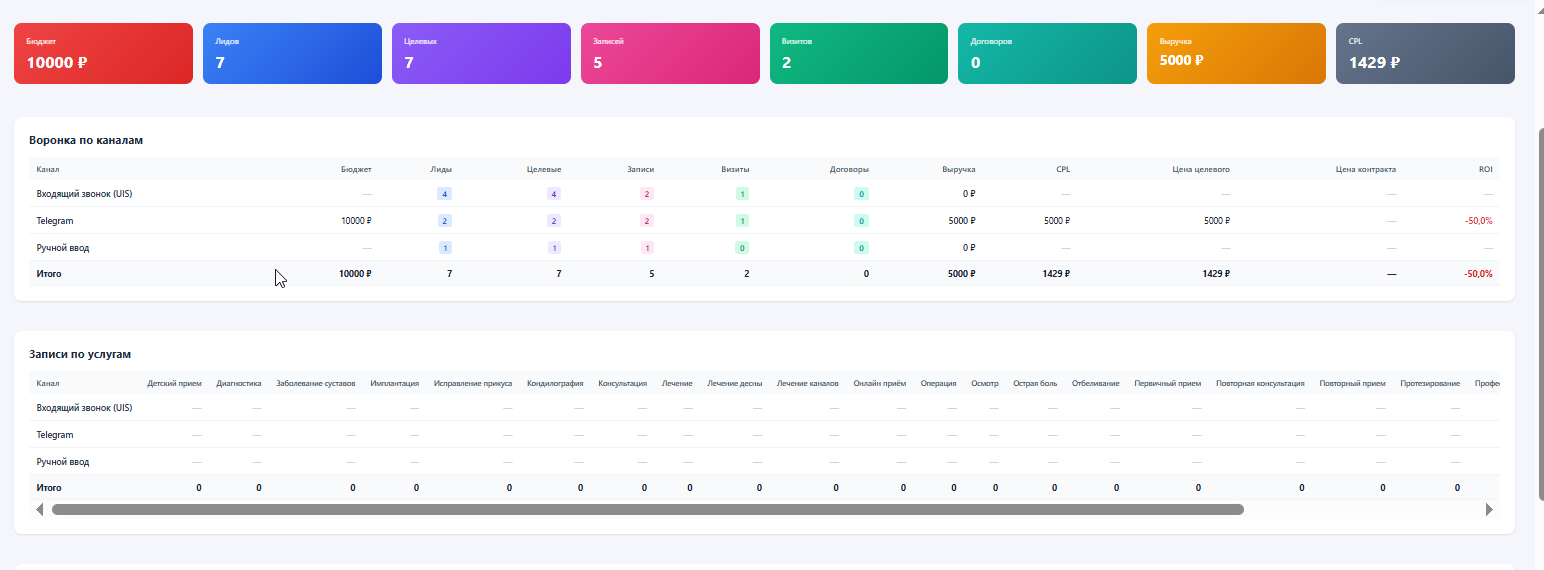Click the horizontal scrollbar thumb in services table
The image size is (1544, 570).
[x=647, y=510]
